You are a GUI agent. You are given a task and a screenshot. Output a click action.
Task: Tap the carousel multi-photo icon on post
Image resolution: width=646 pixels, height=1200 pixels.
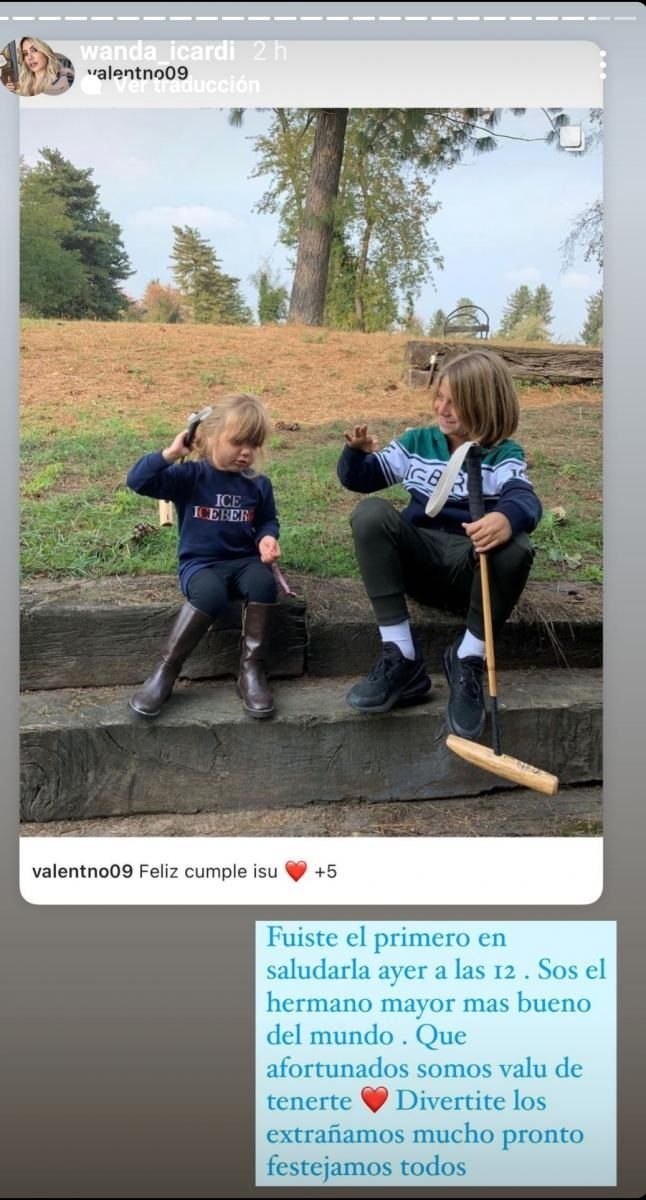coord(571,138)
